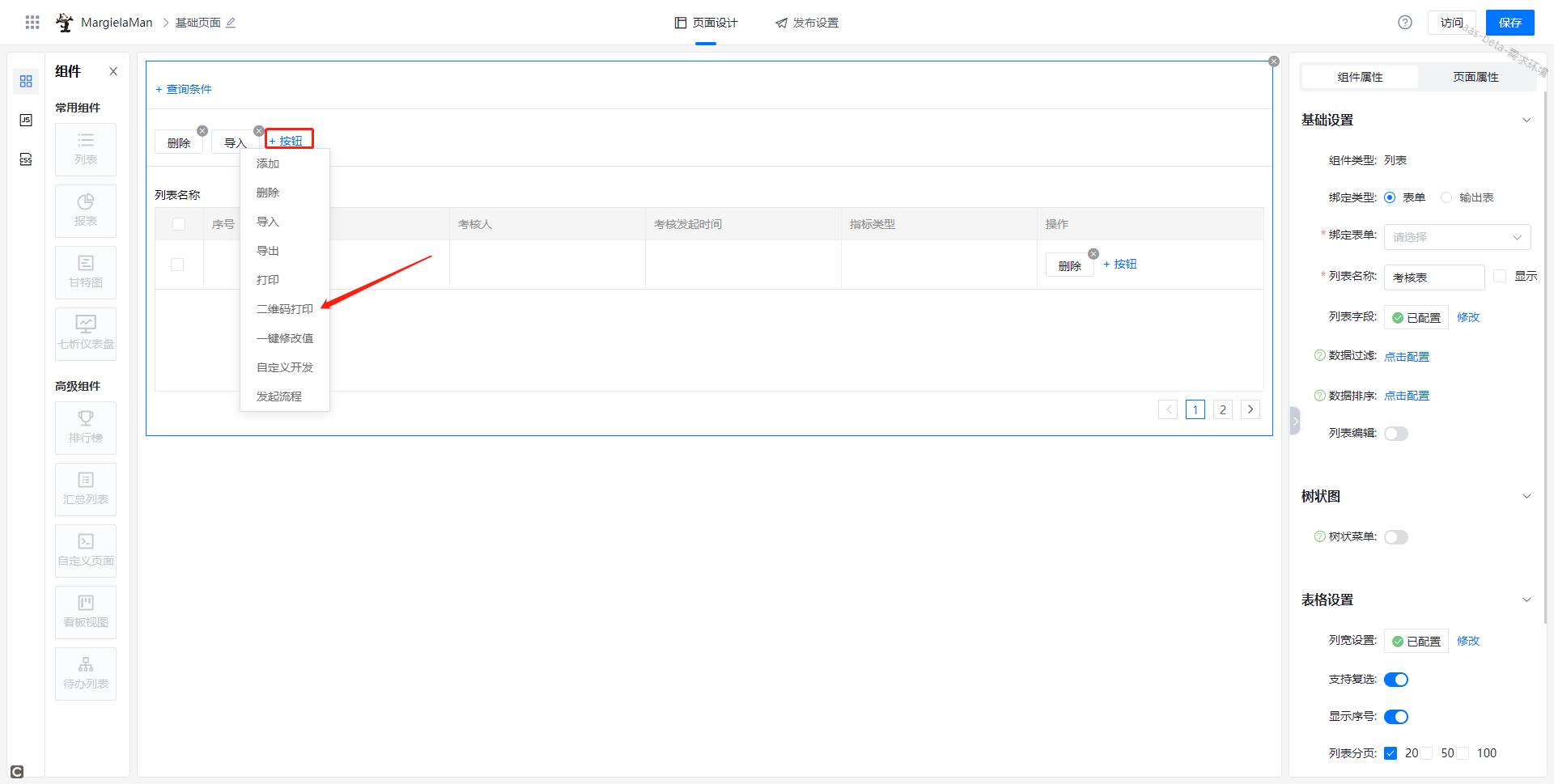Choose 二维码打印 from button menu

point(285,309)
